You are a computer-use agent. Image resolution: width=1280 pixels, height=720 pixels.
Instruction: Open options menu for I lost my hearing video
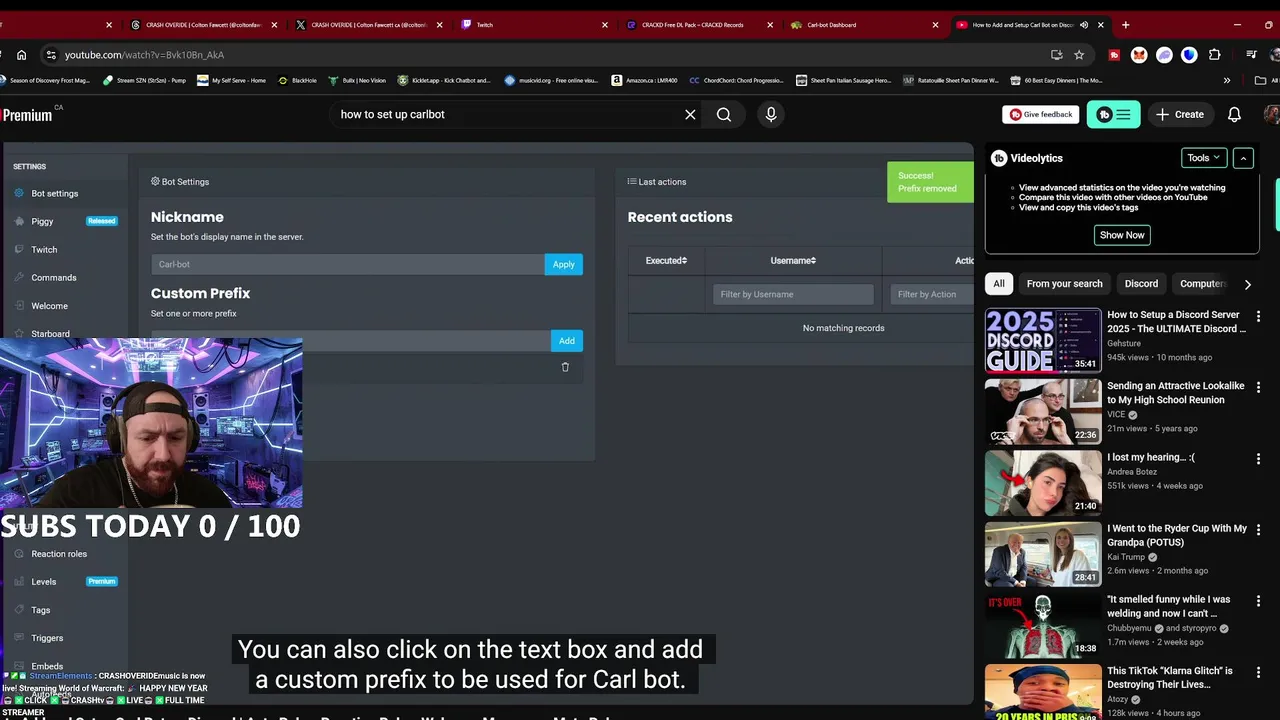coord(1258,459)
